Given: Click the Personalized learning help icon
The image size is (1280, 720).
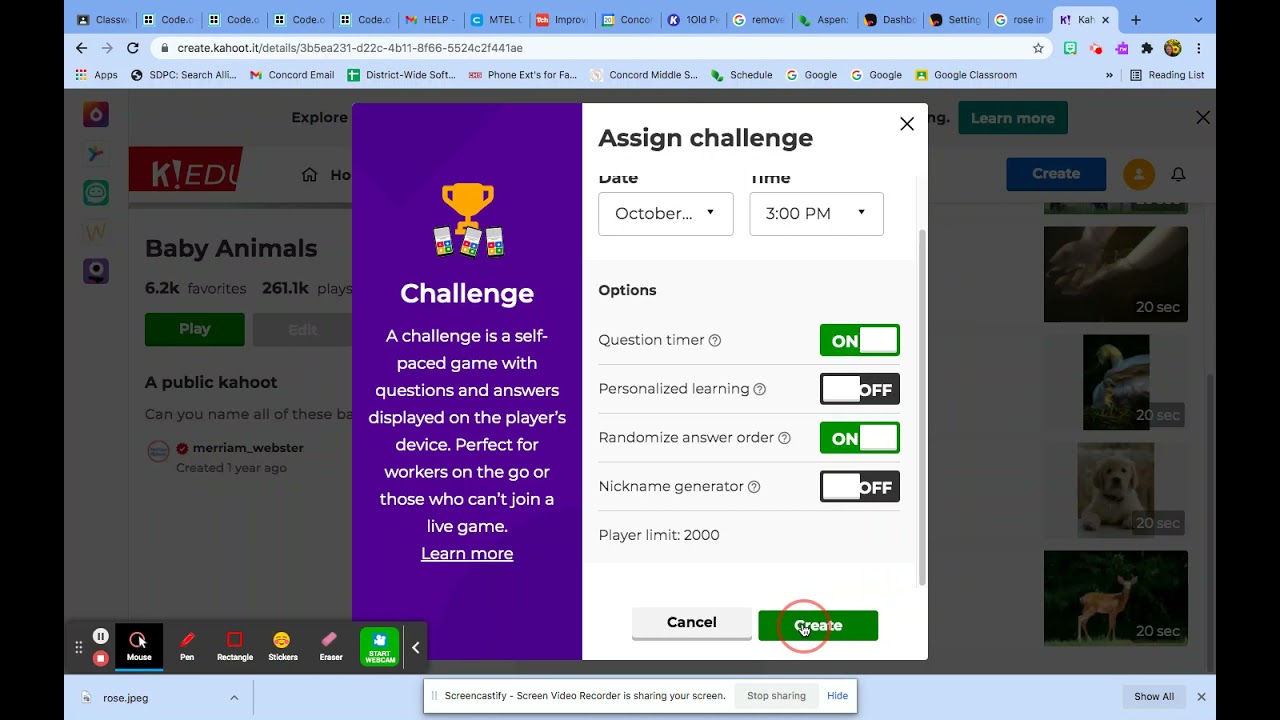Looking at the screenshot, I should 760,389.
